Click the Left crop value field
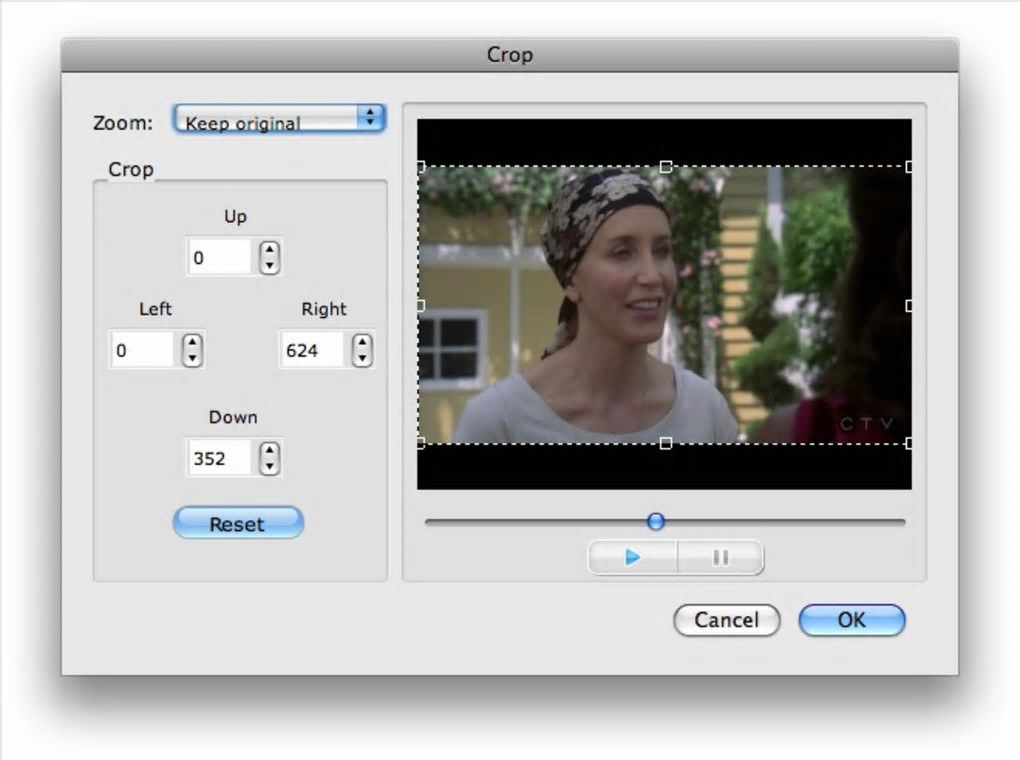The image size is (1020, 760). [x=141, y=350]
